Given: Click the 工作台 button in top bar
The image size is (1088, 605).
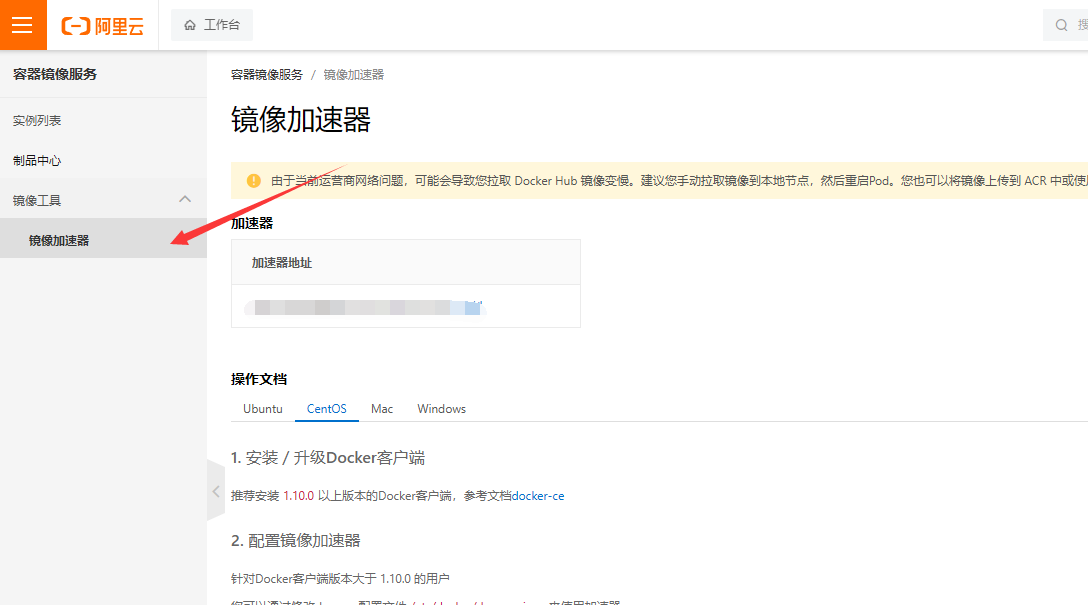Looking at the screenshot, I should point(212,25).
